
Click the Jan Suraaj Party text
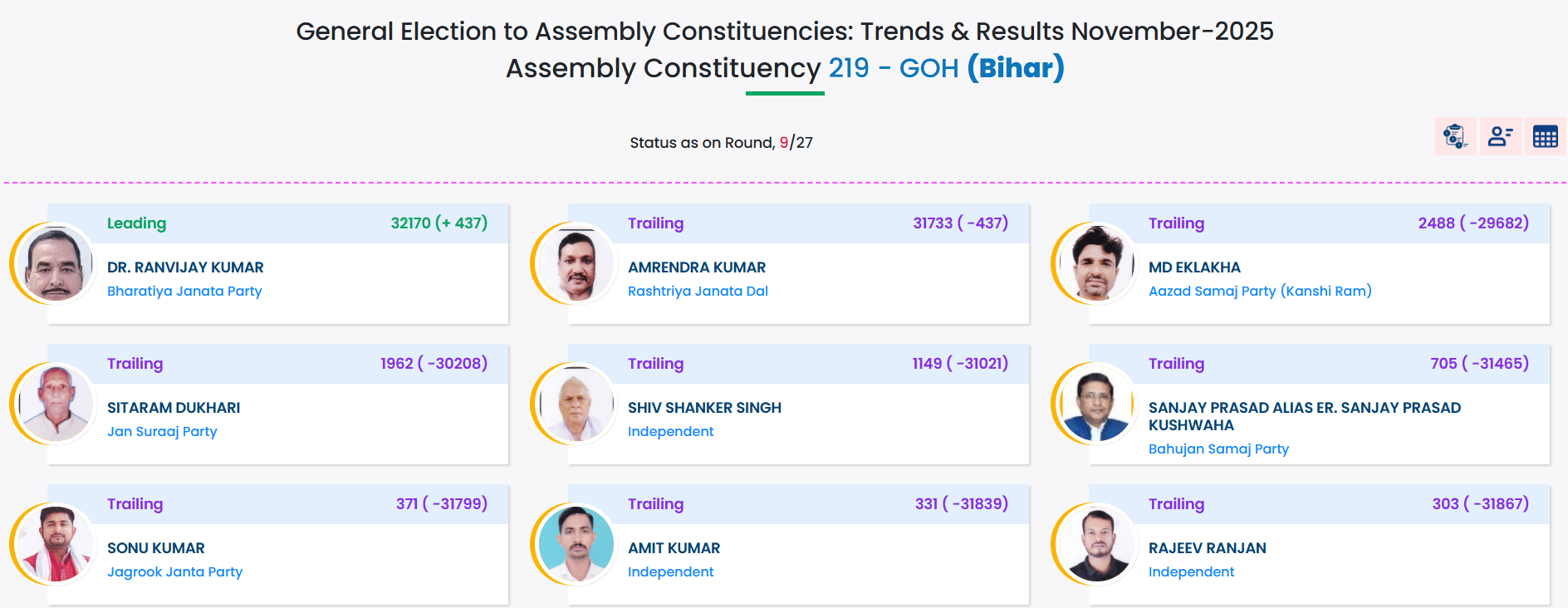click(x=162, y=432)
